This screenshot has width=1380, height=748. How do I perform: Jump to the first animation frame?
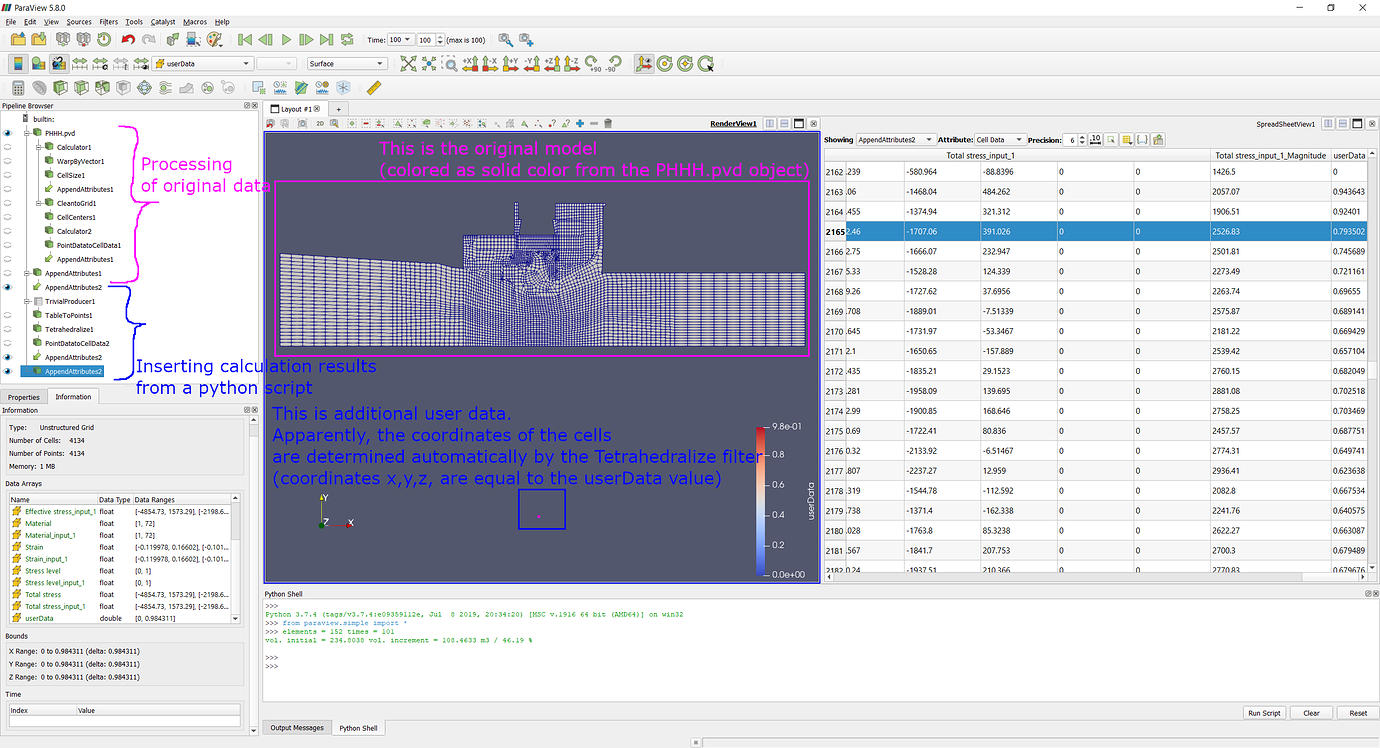(245, 39)
